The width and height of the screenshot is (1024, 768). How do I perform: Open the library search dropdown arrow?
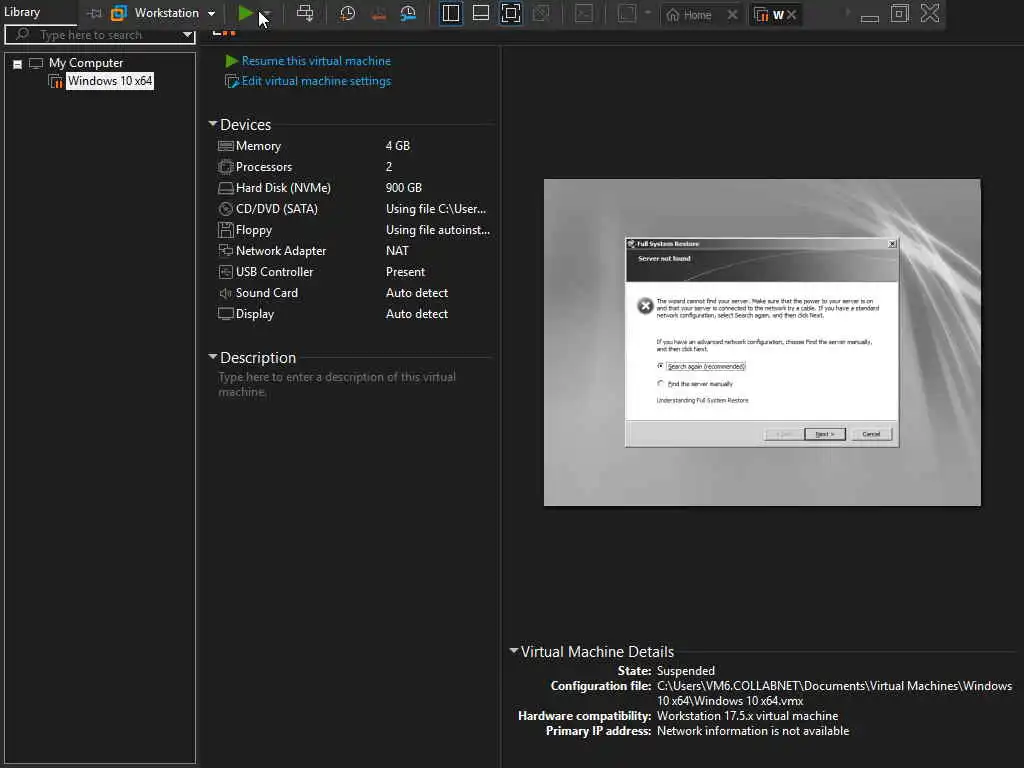pos(187,35)
